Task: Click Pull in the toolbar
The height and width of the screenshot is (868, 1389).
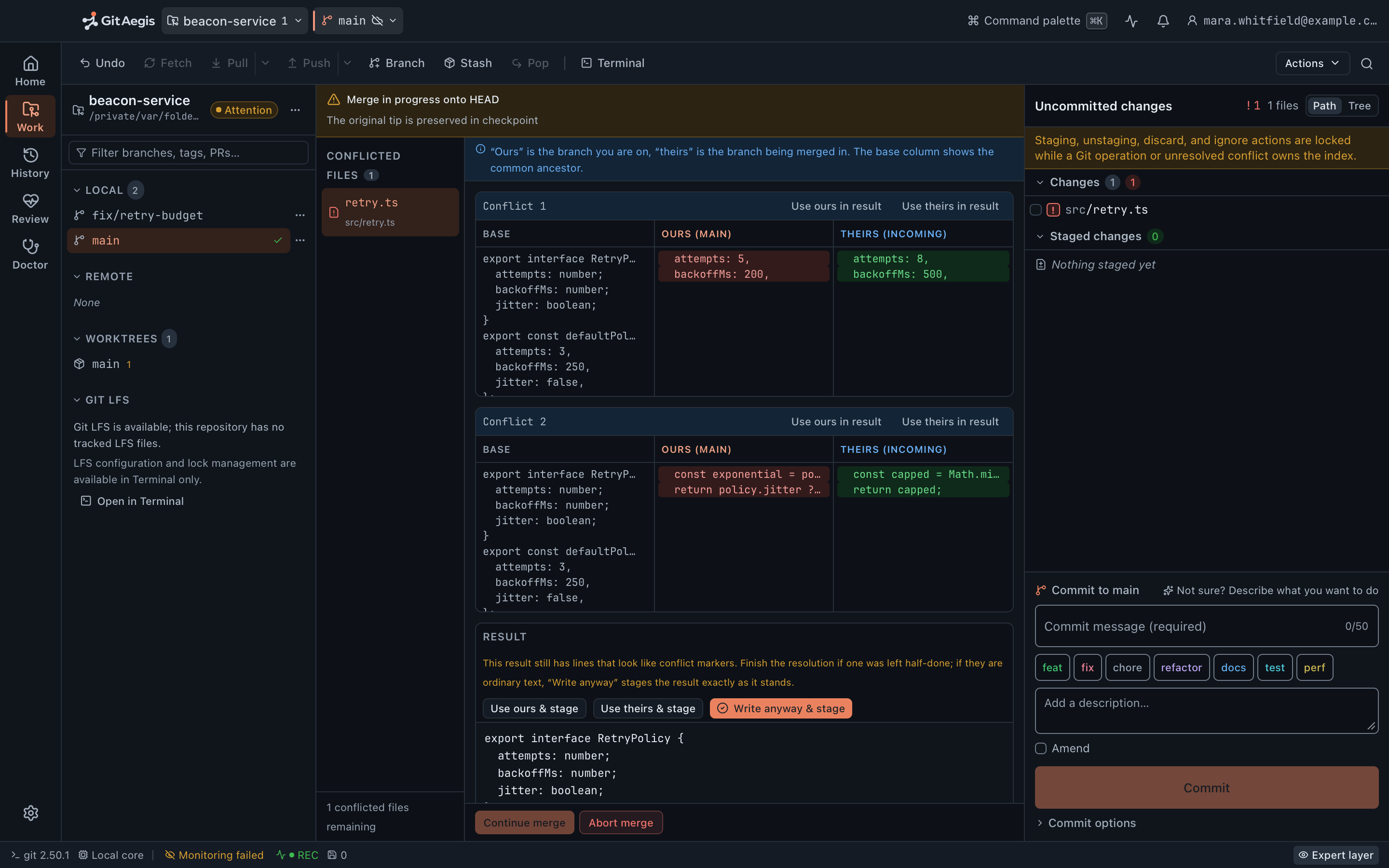Action: point(230,63)
